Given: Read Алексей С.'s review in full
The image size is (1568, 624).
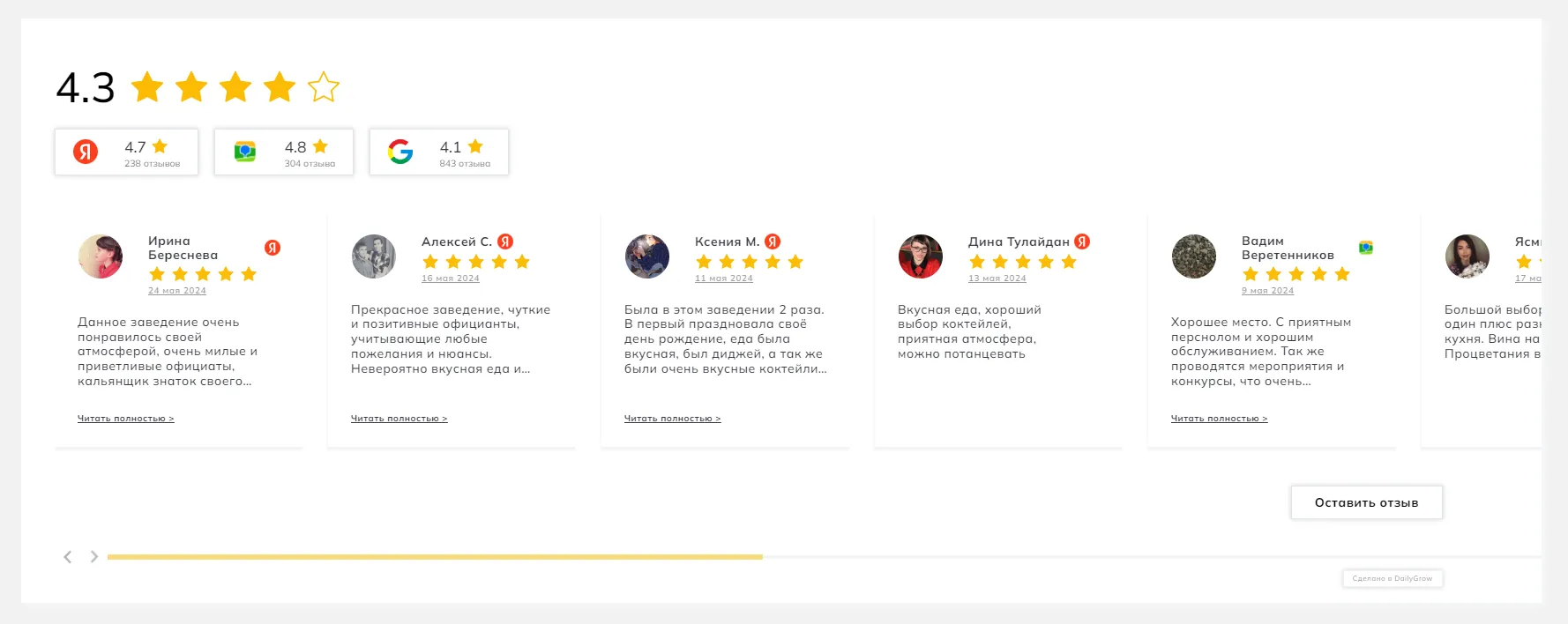Looking at the screenshot, I should 399,419.
